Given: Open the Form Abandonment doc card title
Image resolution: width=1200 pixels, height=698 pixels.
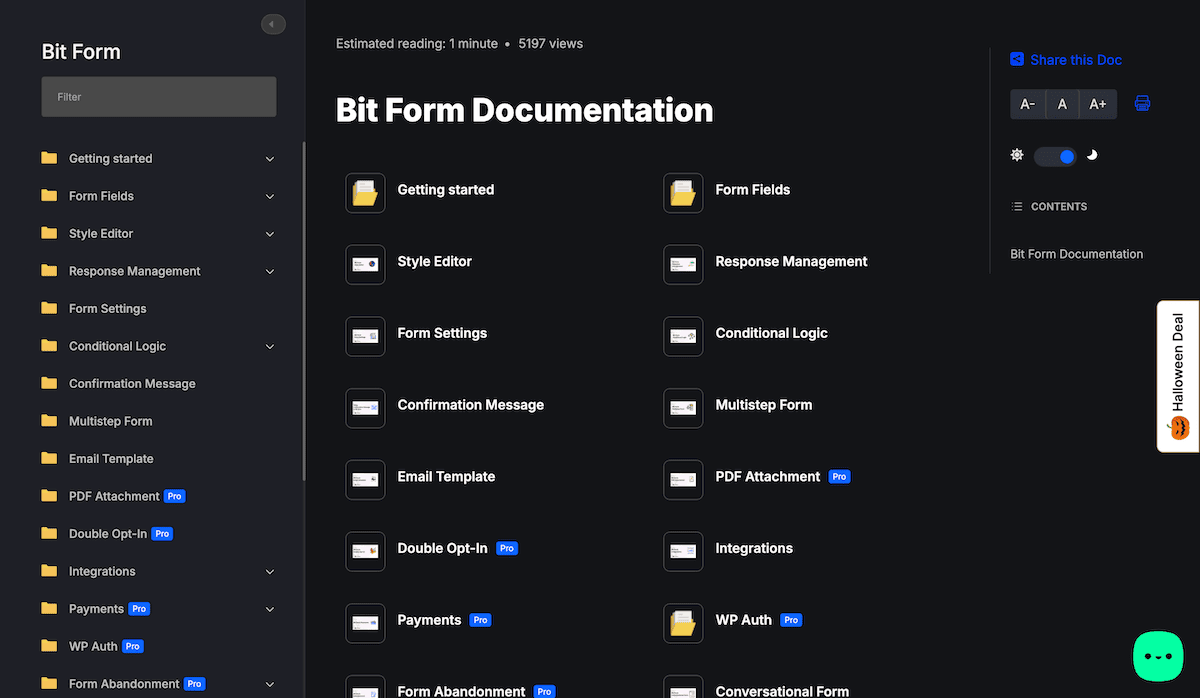Looking at the screenshot, I should tap(461, 691).
